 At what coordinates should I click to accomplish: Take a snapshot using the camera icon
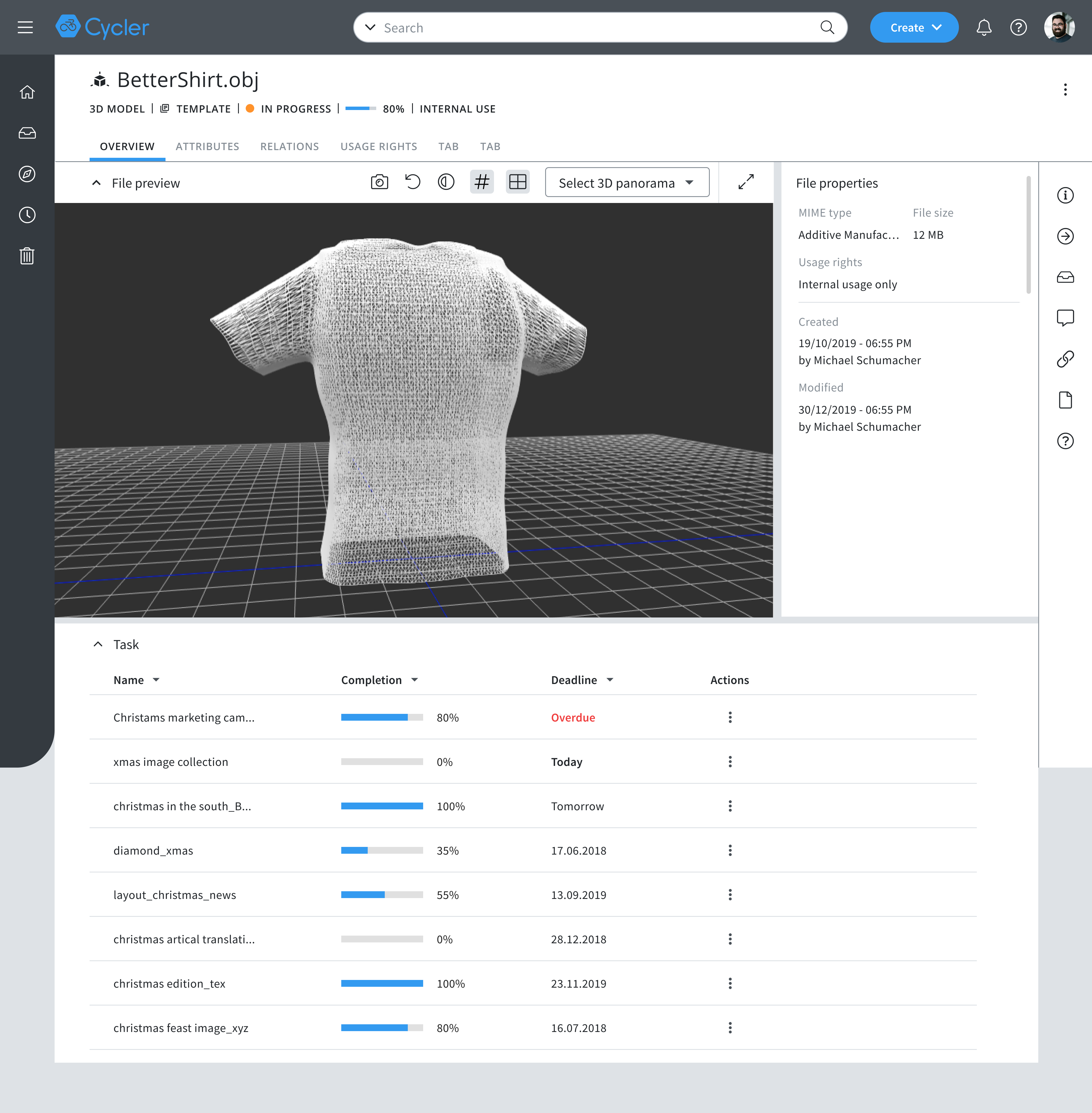[x=379, y=182]
